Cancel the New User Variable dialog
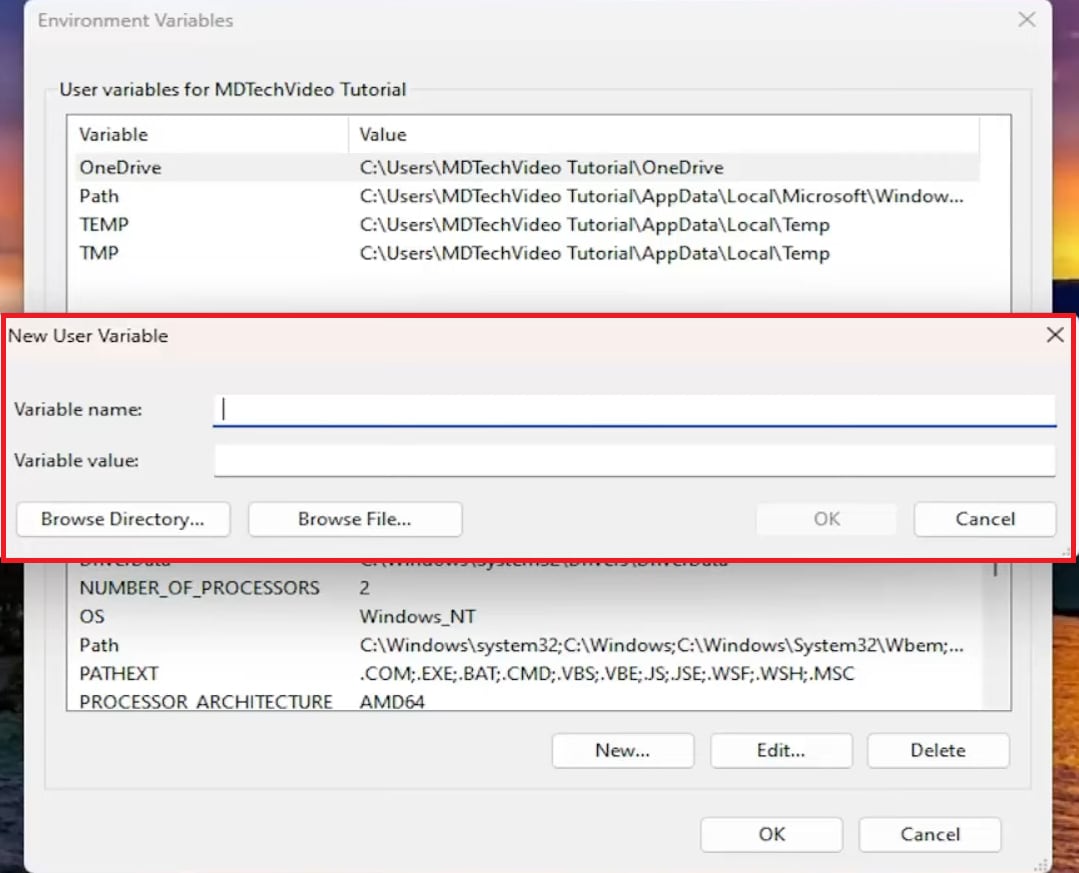 click(985, 519)
